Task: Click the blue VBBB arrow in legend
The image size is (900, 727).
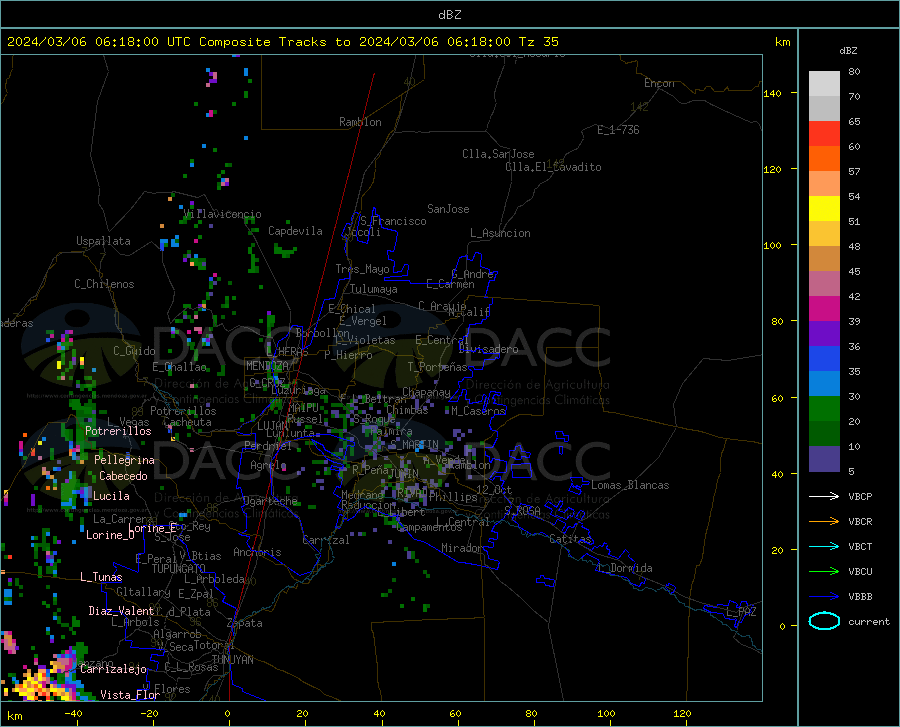Action: coord(824,597)
